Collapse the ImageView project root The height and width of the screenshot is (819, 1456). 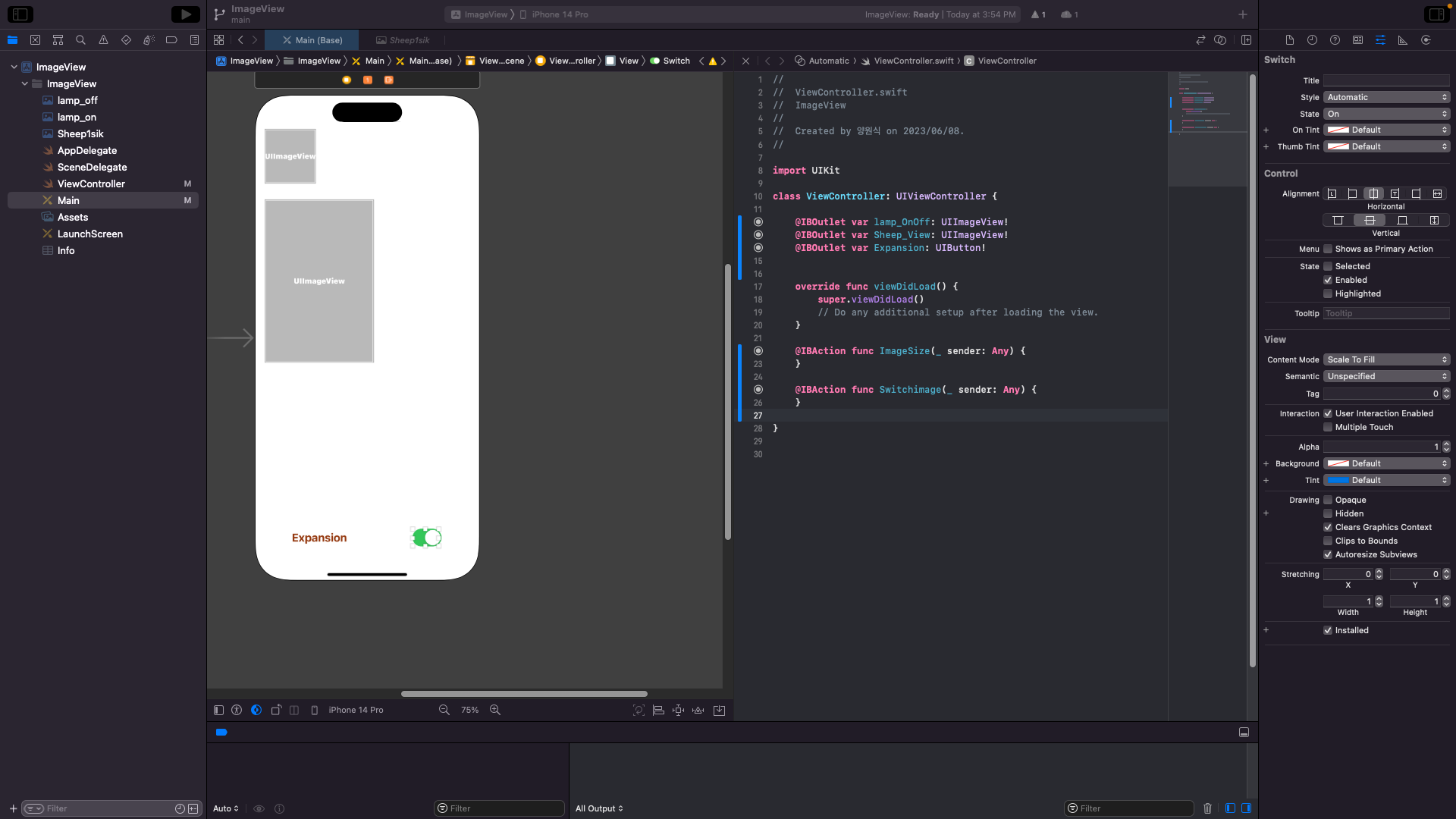(14, 67)
